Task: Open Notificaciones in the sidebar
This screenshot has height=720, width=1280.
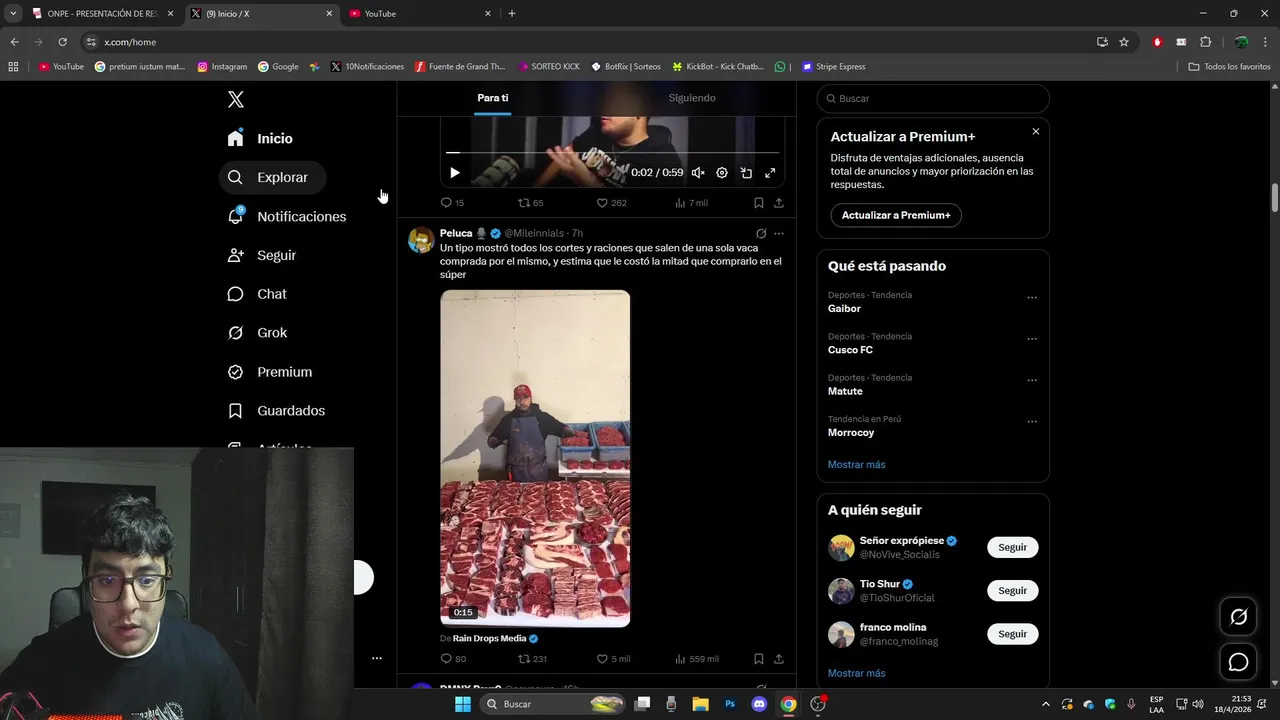Action: click(288, 216)
